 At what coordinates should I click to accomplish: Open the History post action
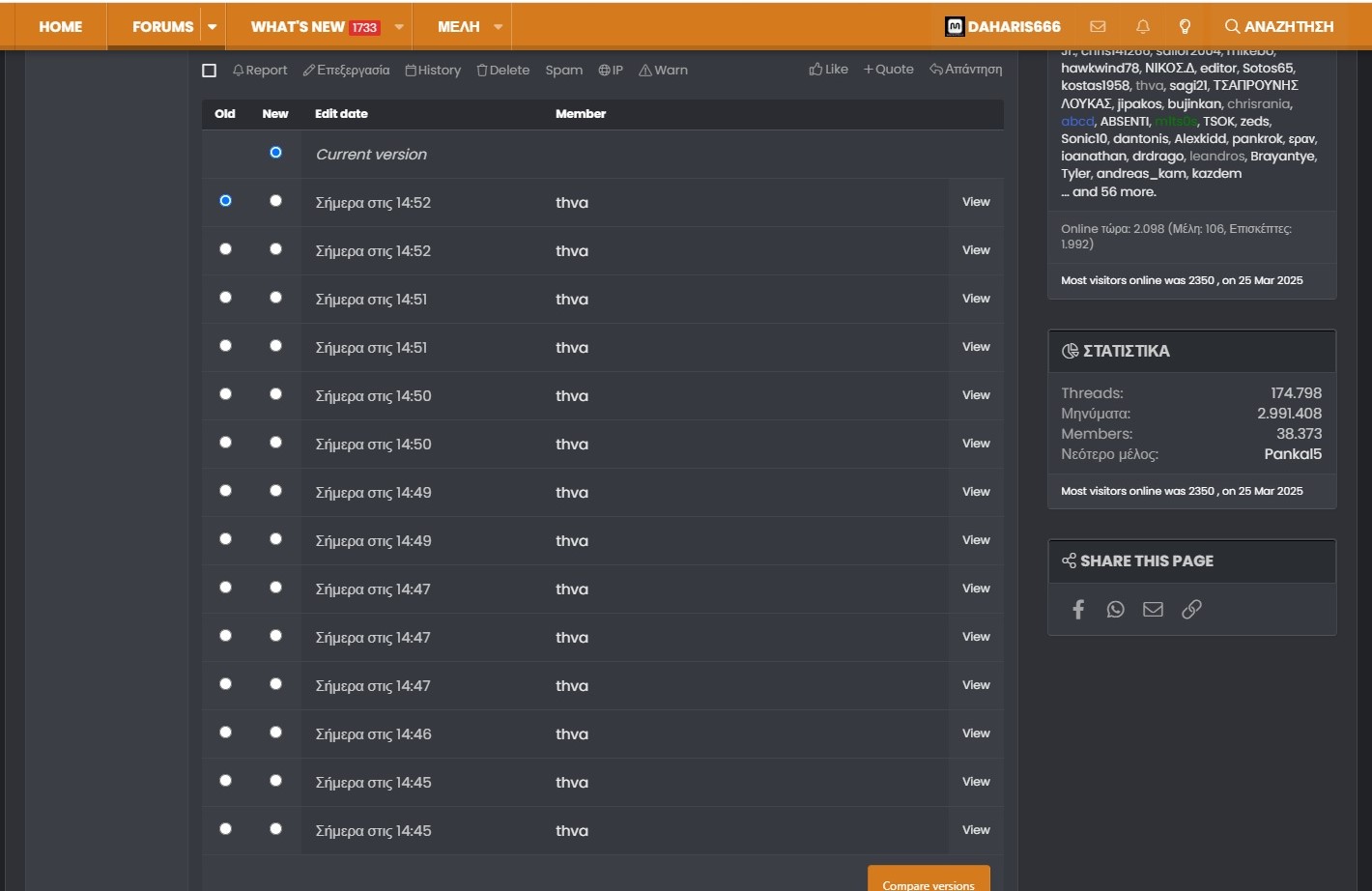click(x=433, y=71)
